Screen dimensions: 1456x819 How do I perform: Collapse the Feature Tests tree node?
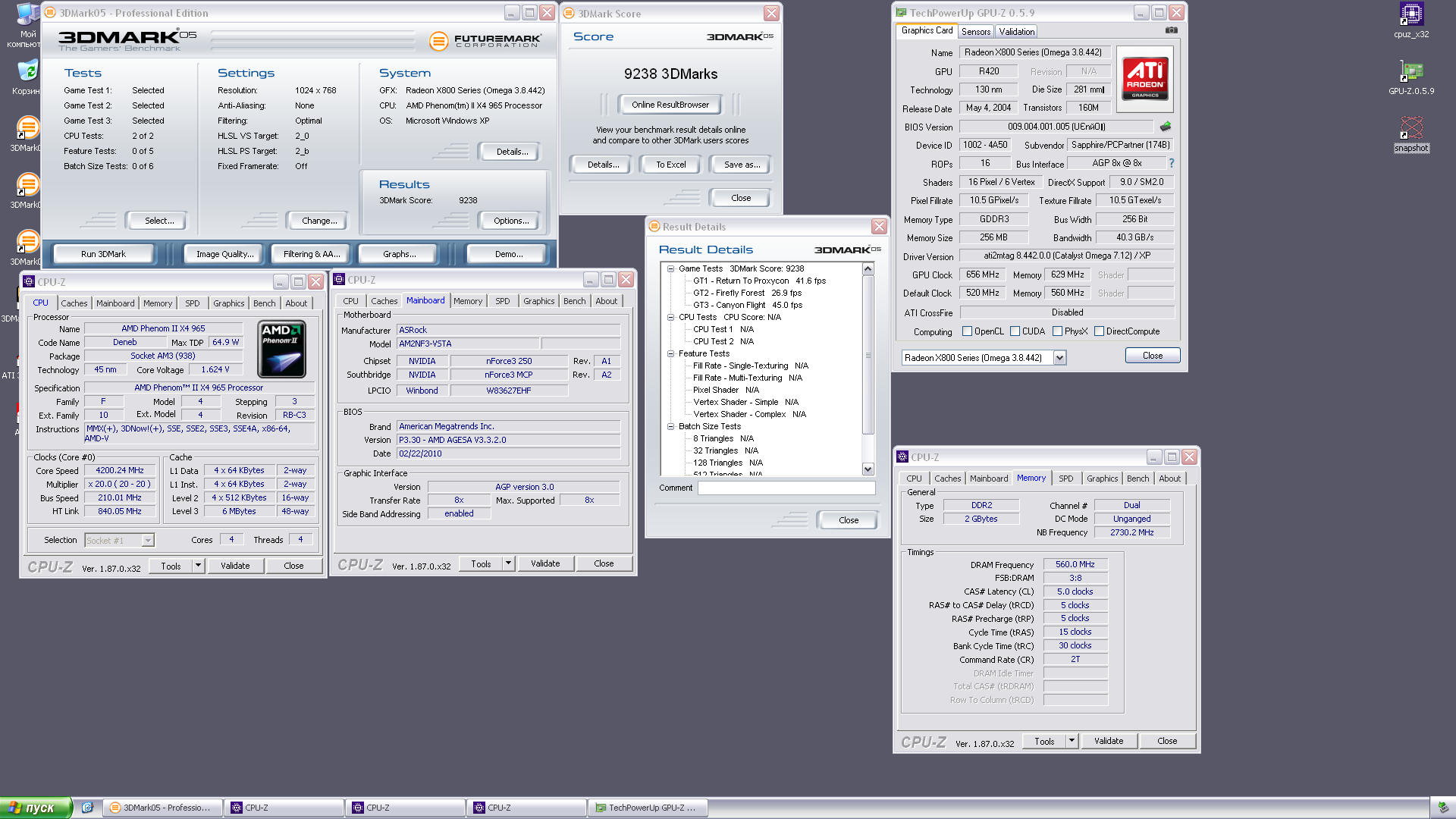pyautogui.click(x=670, y=353)
